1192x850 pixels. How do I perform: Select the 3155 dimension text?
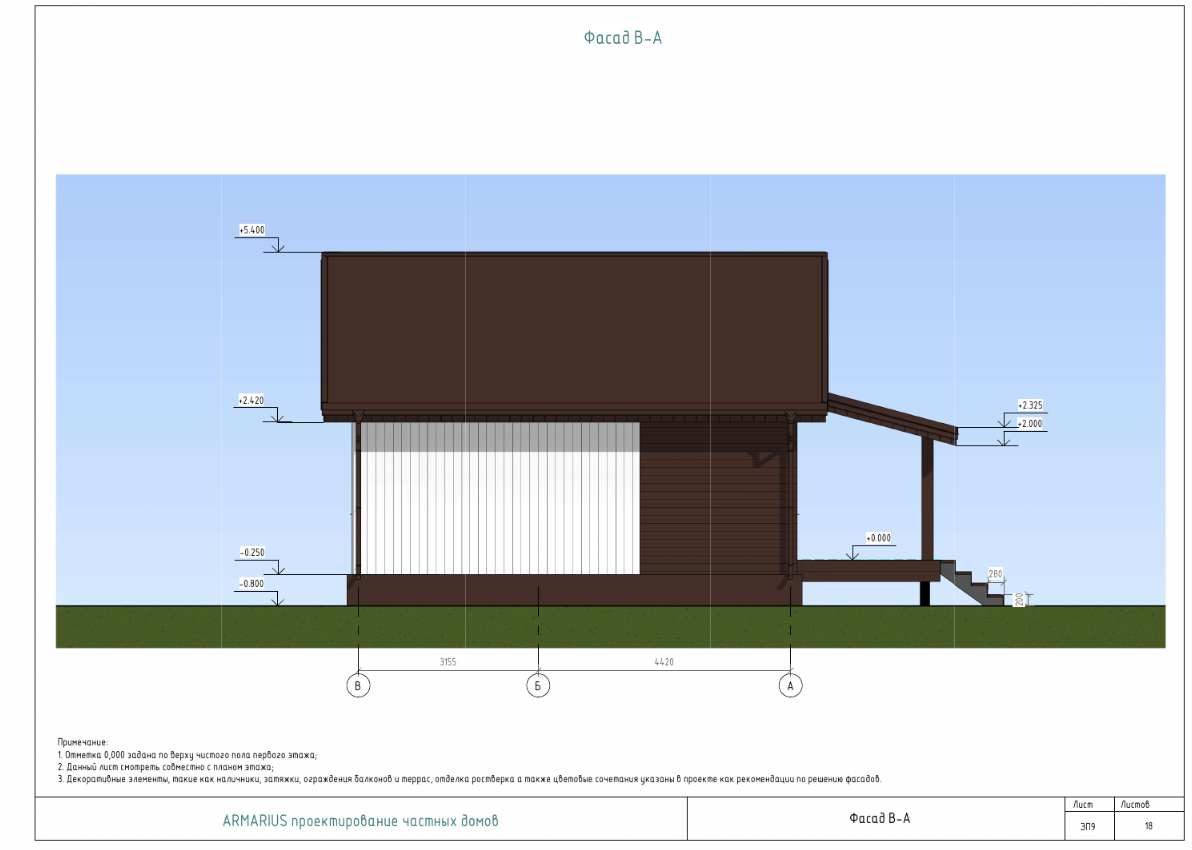tap(447, 662)
